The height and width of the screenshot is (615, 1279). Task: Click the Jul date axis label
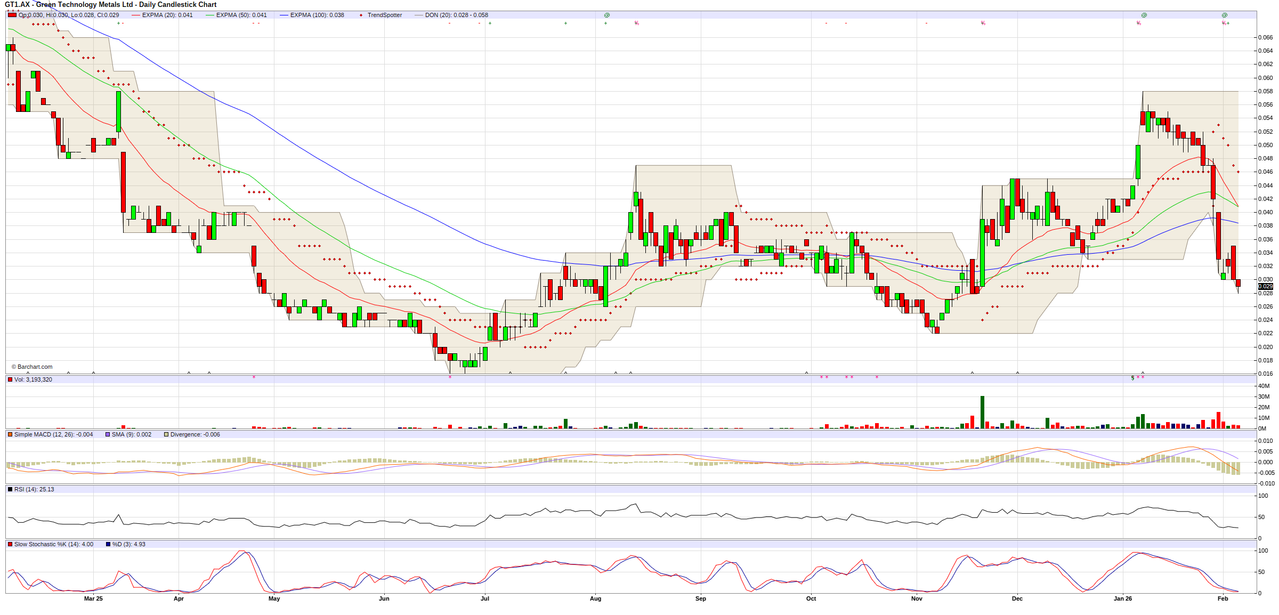coord(485,599)
